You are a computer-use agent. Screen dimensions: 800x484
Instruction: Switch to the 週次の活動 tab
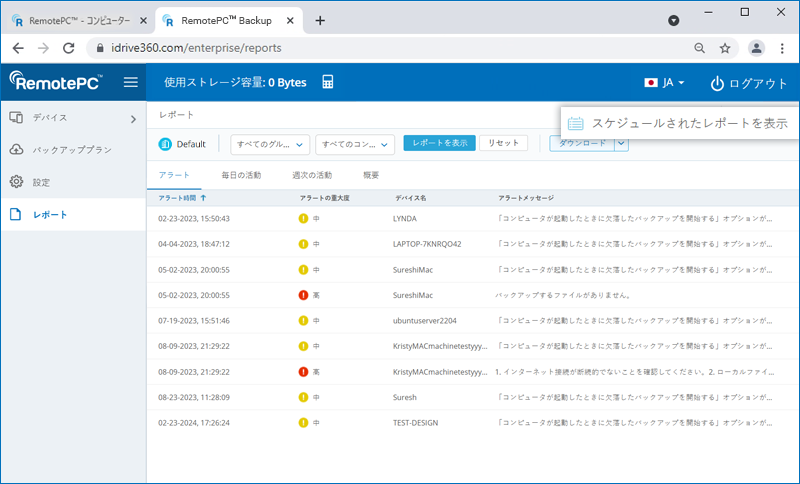[312, 175]
